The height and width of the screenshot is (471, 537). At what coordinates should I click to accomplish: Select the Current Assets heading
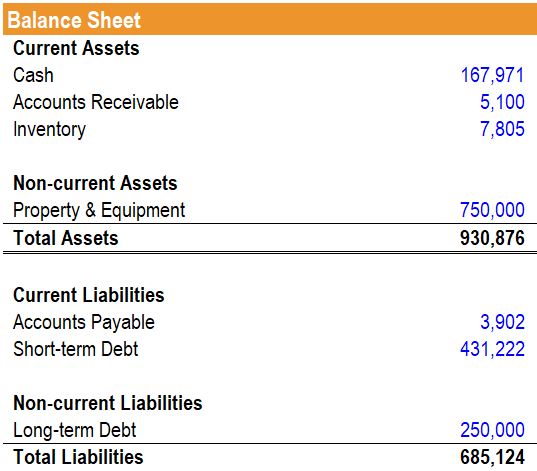(x=76, y=48)
